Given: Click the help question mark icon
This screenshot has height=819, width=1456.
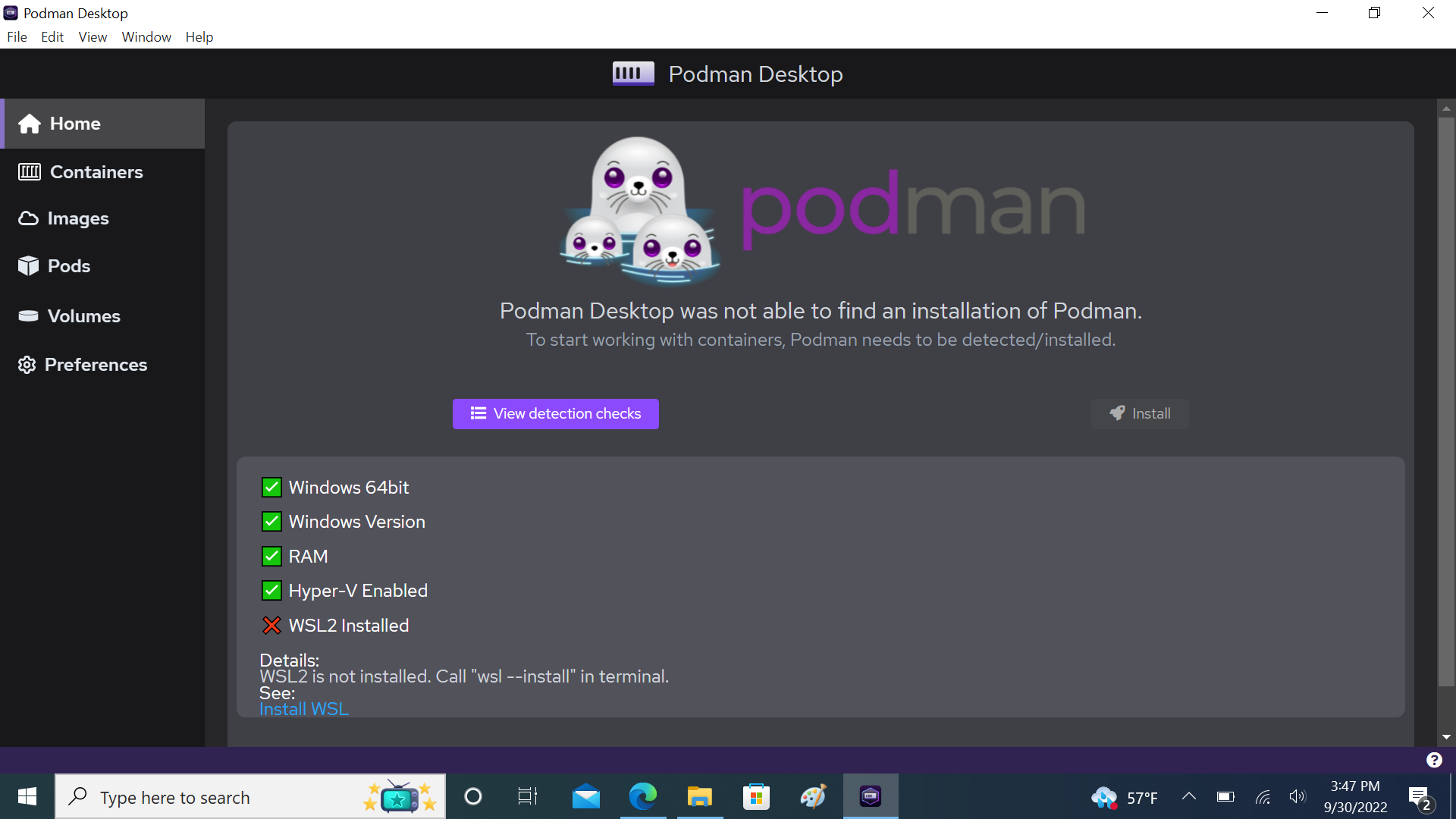Looking at the screenshot, I should tap(1434, 760).
